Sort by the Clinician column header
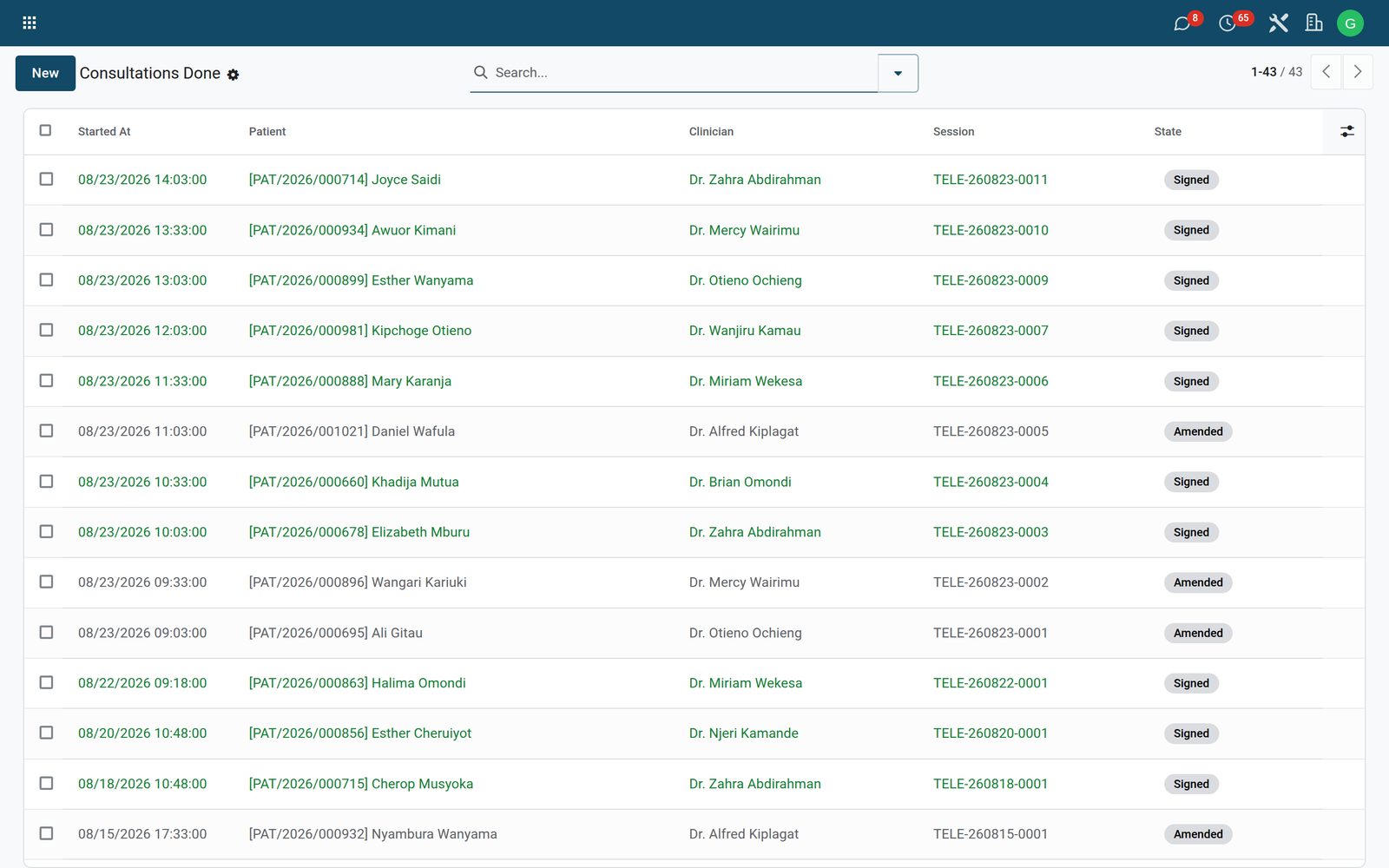 [711, 132]
